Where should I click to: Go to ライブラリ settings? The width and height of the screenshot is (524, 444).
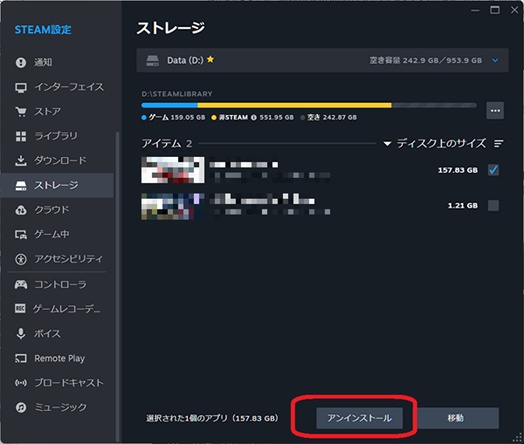click(57, 136)
